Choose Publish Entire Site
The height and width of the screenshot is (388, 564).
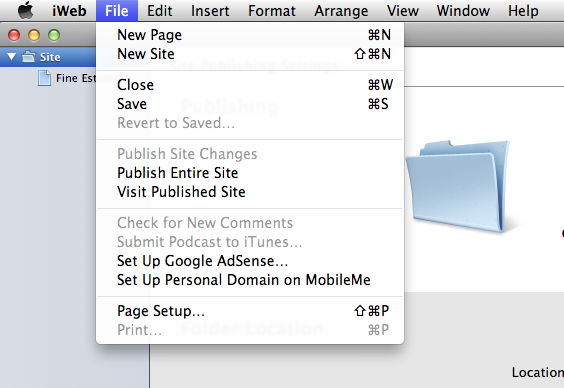[250, 173]
